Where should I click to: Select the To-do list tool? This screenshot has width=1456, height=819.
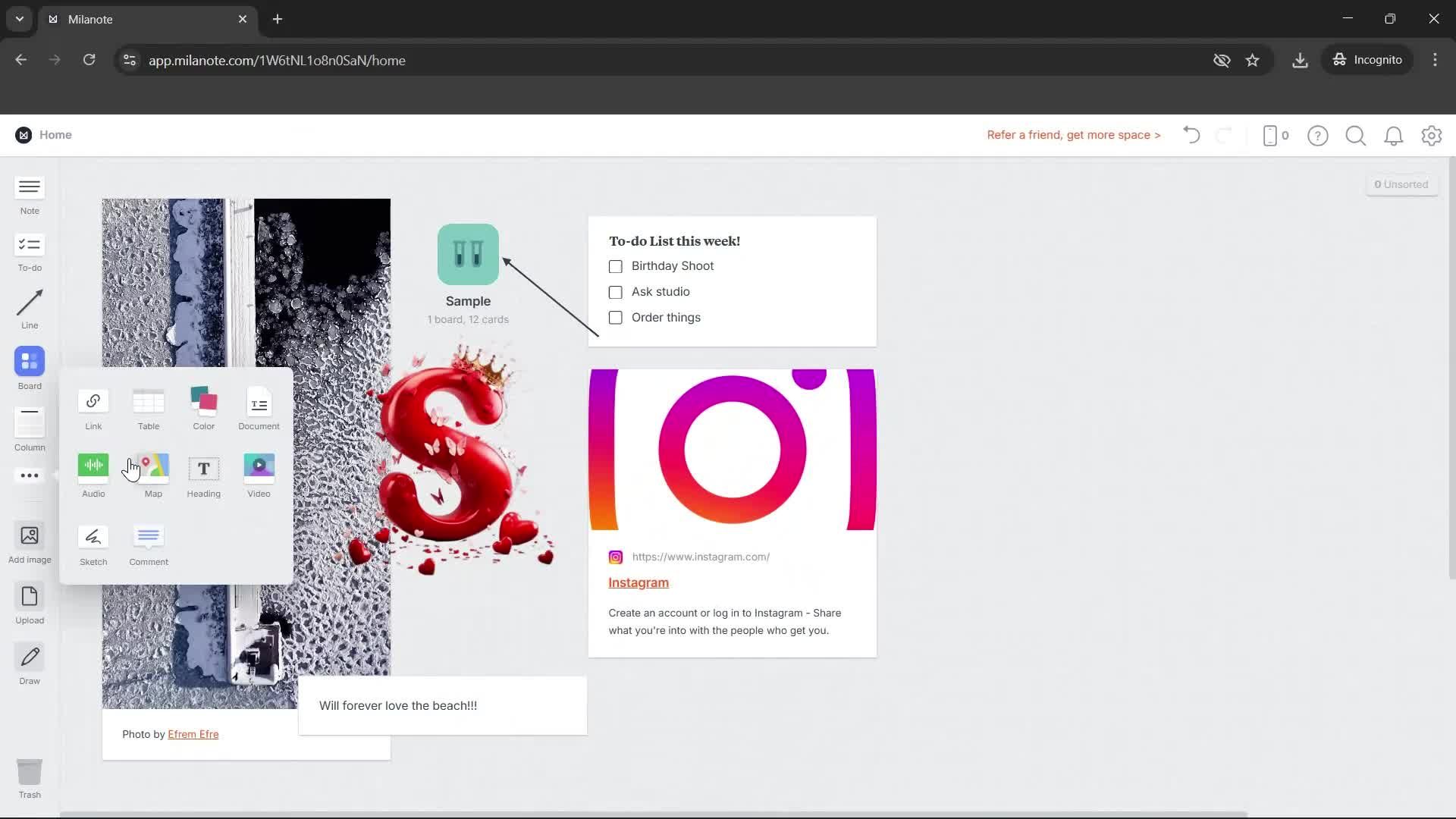tap(29, 250)
